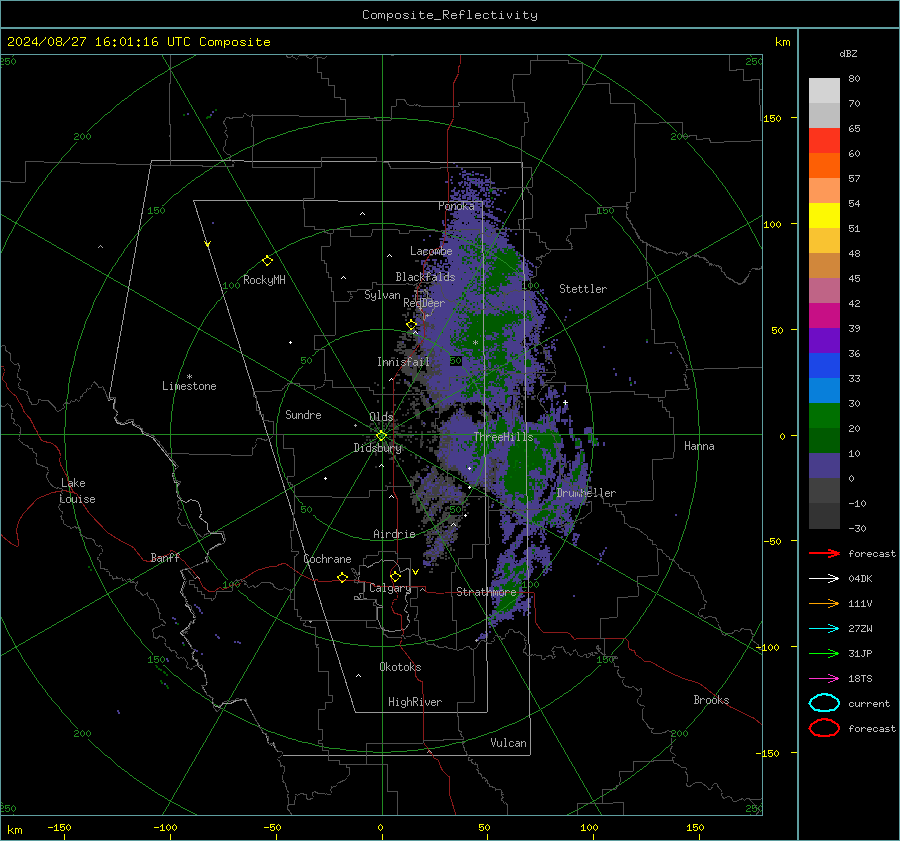Click the radar center diamond near Olds
Screen dimensions: 900x841
tap(381, 436)
